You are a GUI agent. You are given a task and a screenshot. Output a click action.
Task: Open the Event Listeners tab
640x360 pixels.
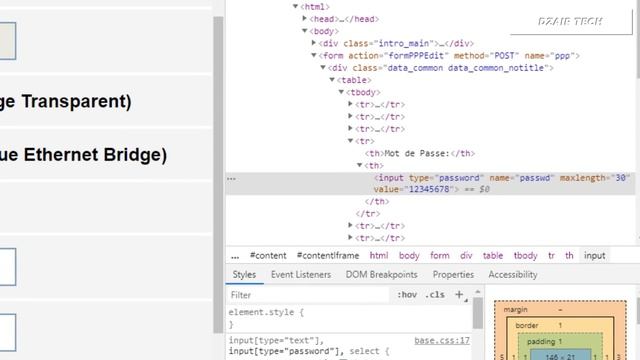[x=301, y=275]
